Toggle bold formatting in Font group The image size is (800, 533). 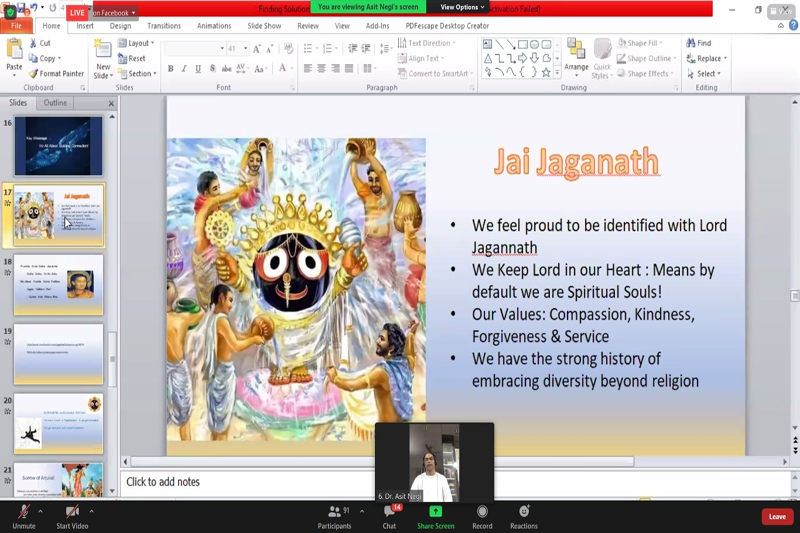170,69
